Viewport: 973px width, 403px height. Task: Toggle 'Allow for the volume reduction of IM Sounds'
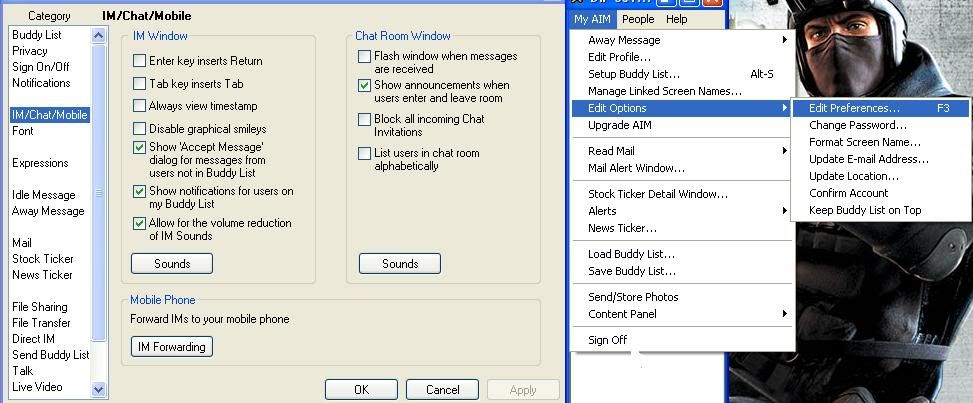(140, 223)
